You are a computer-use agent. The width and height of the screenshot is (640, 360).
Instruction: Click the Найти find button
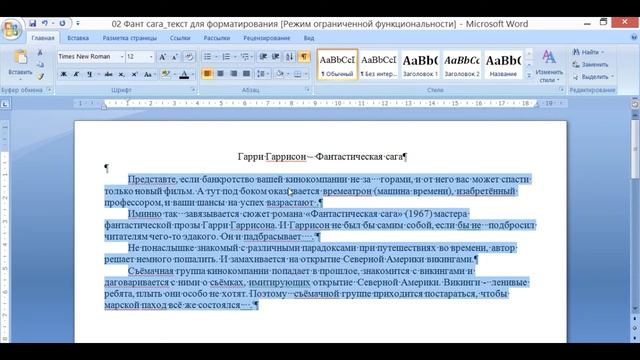[x=588, y=52]
